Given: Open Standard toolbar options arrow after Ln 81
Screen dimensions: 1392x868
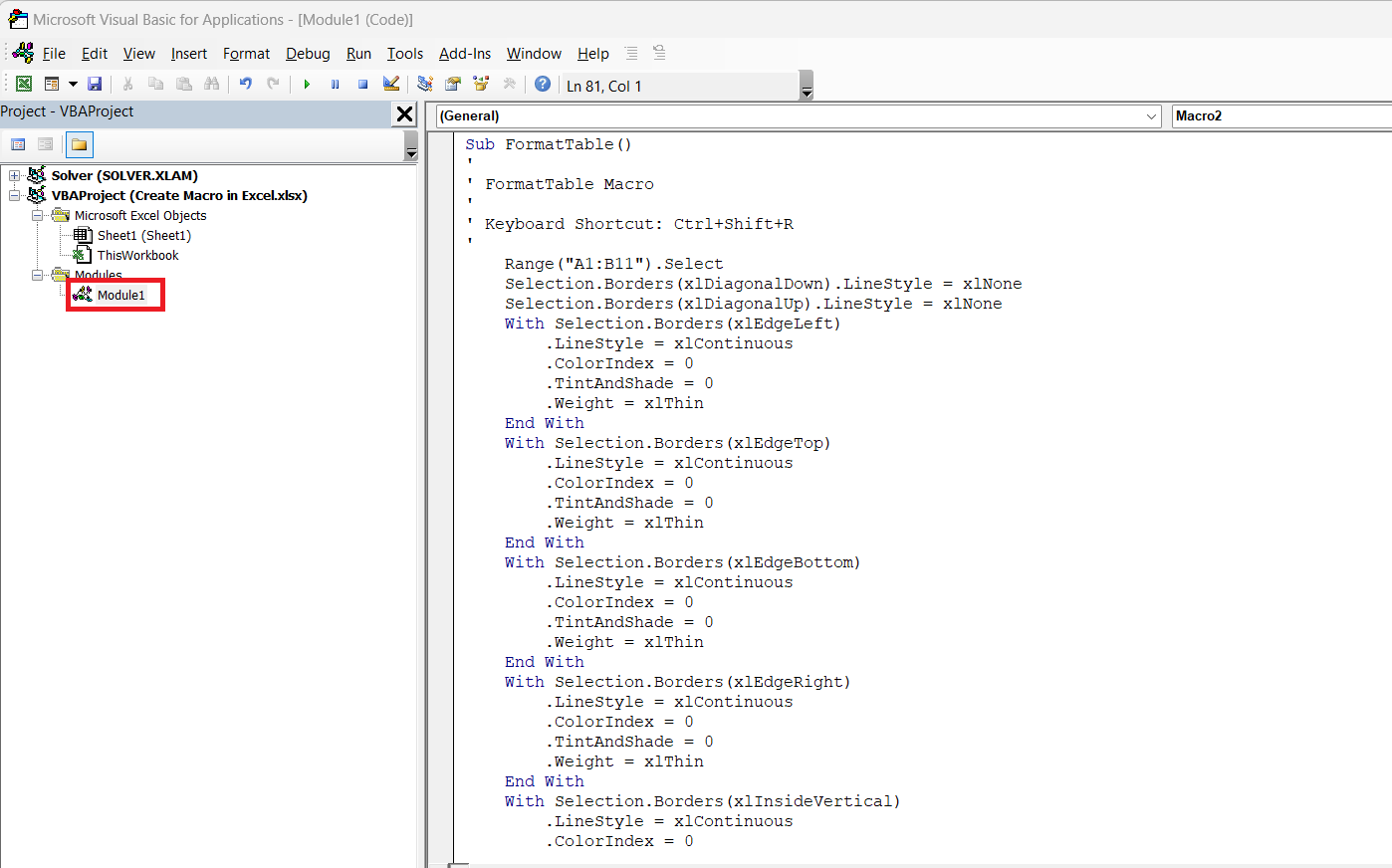Looking at the screenshot, I should click(x=807, y=86).
